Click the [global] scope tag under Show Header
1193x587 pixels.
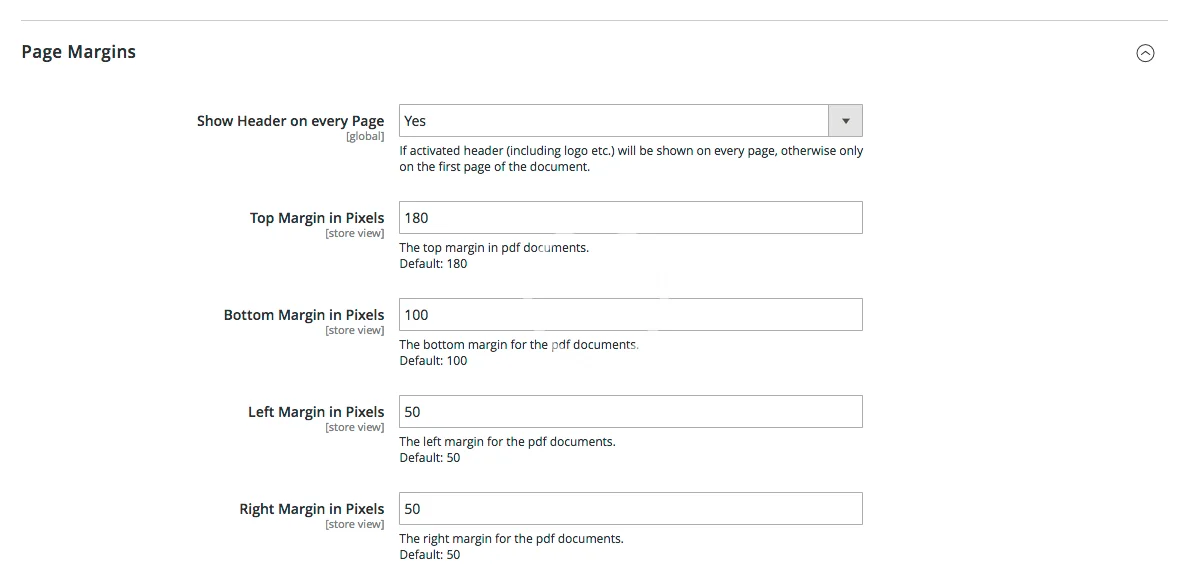[365, 137]
